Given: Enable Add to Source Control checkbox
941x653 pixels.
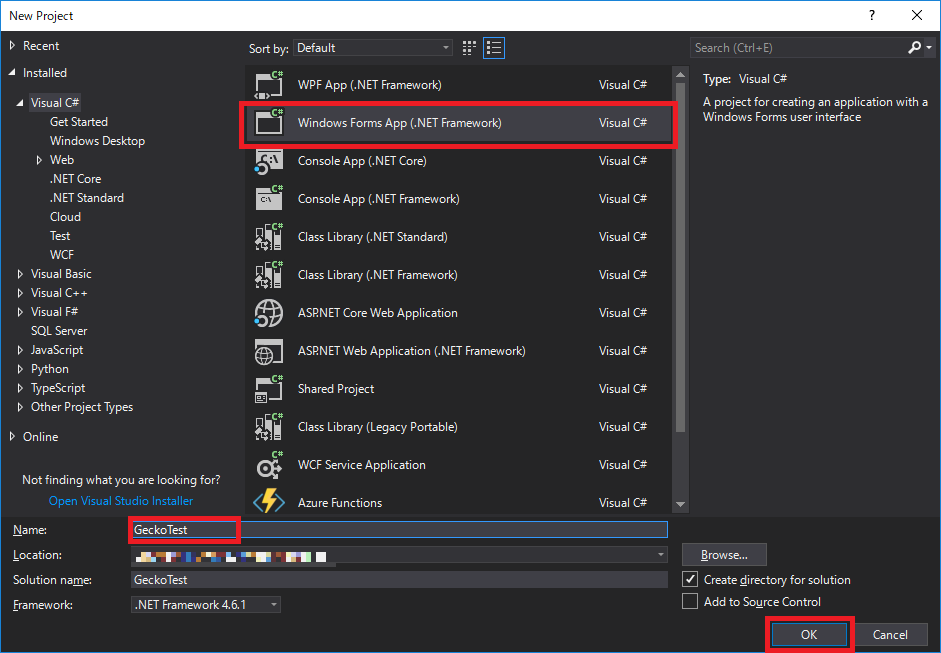Looking at the screenshot, I should [x=690, y=601].
